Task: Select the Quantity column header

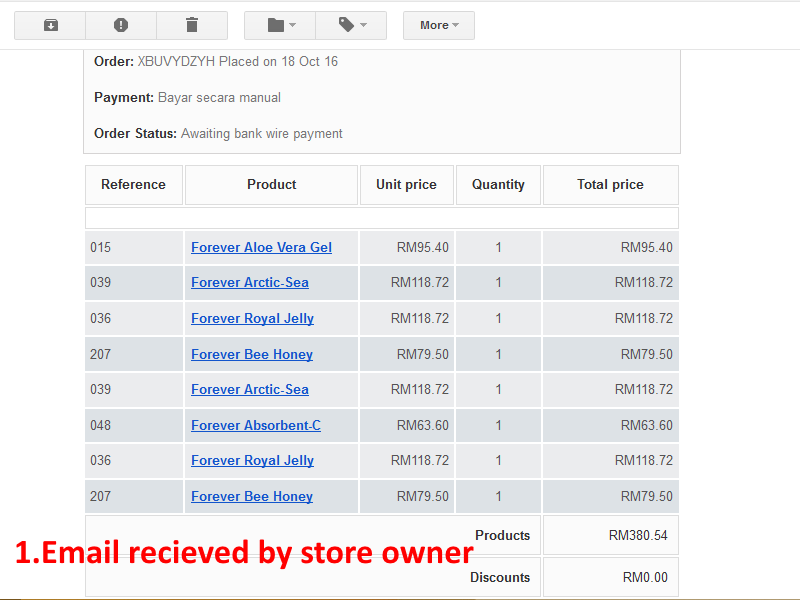Action: 498,185
